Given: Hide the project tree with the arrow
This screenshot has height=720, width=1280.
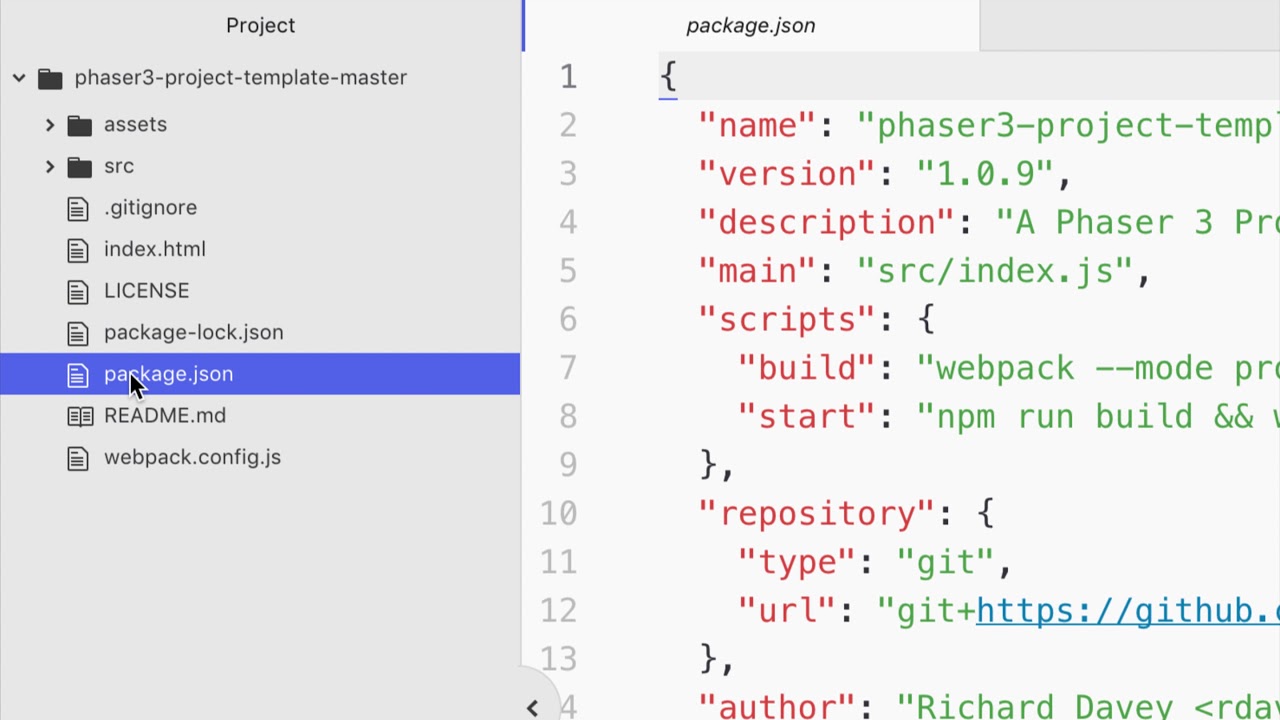Looking at the screenshot, I should [x=532, y=708].
